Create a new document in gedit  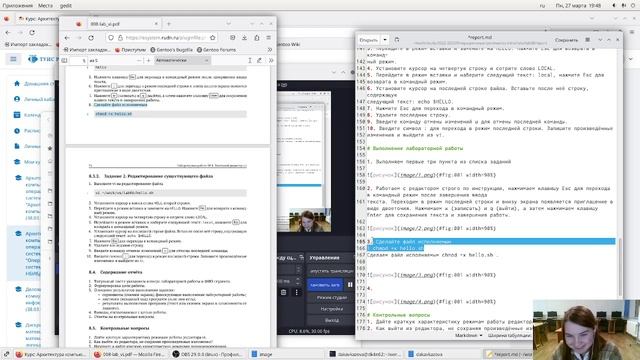click(x=397, y=40)
